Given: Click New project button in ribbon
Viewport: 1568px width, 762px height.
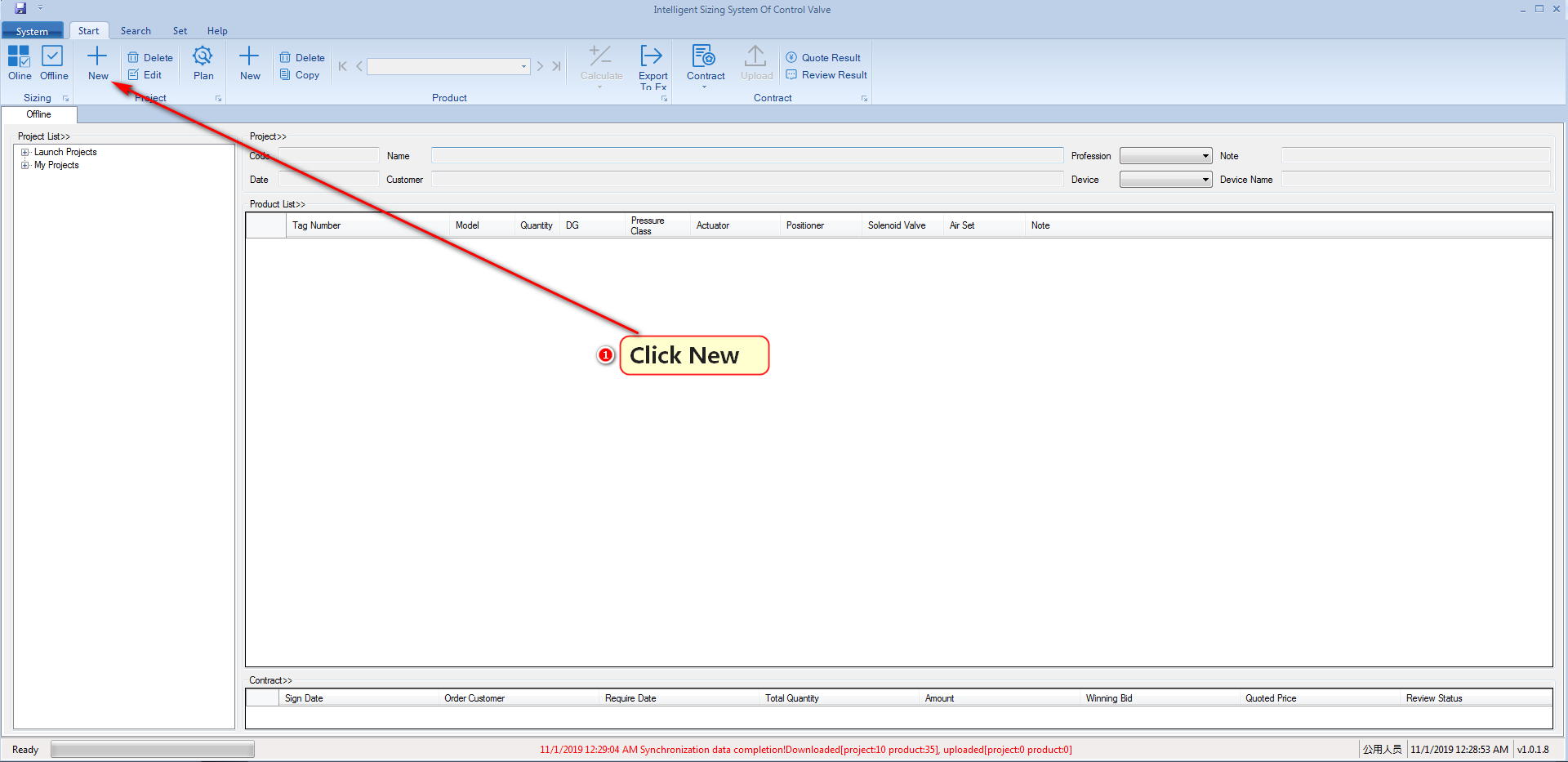Looking at the screenshot, I should (97, 63).
